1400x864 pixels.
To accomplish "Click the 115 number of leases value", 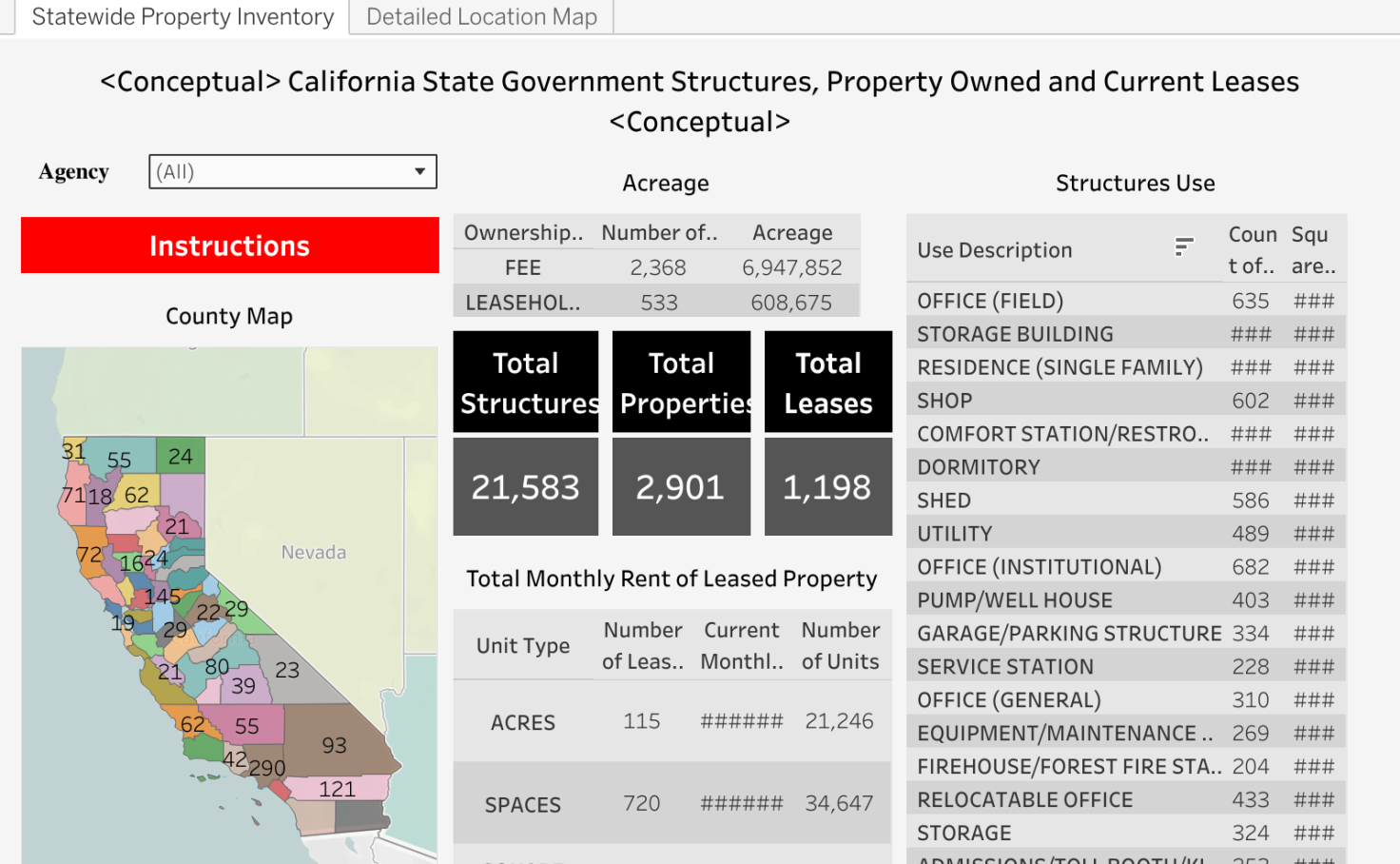I will click(x=642, y=721).
